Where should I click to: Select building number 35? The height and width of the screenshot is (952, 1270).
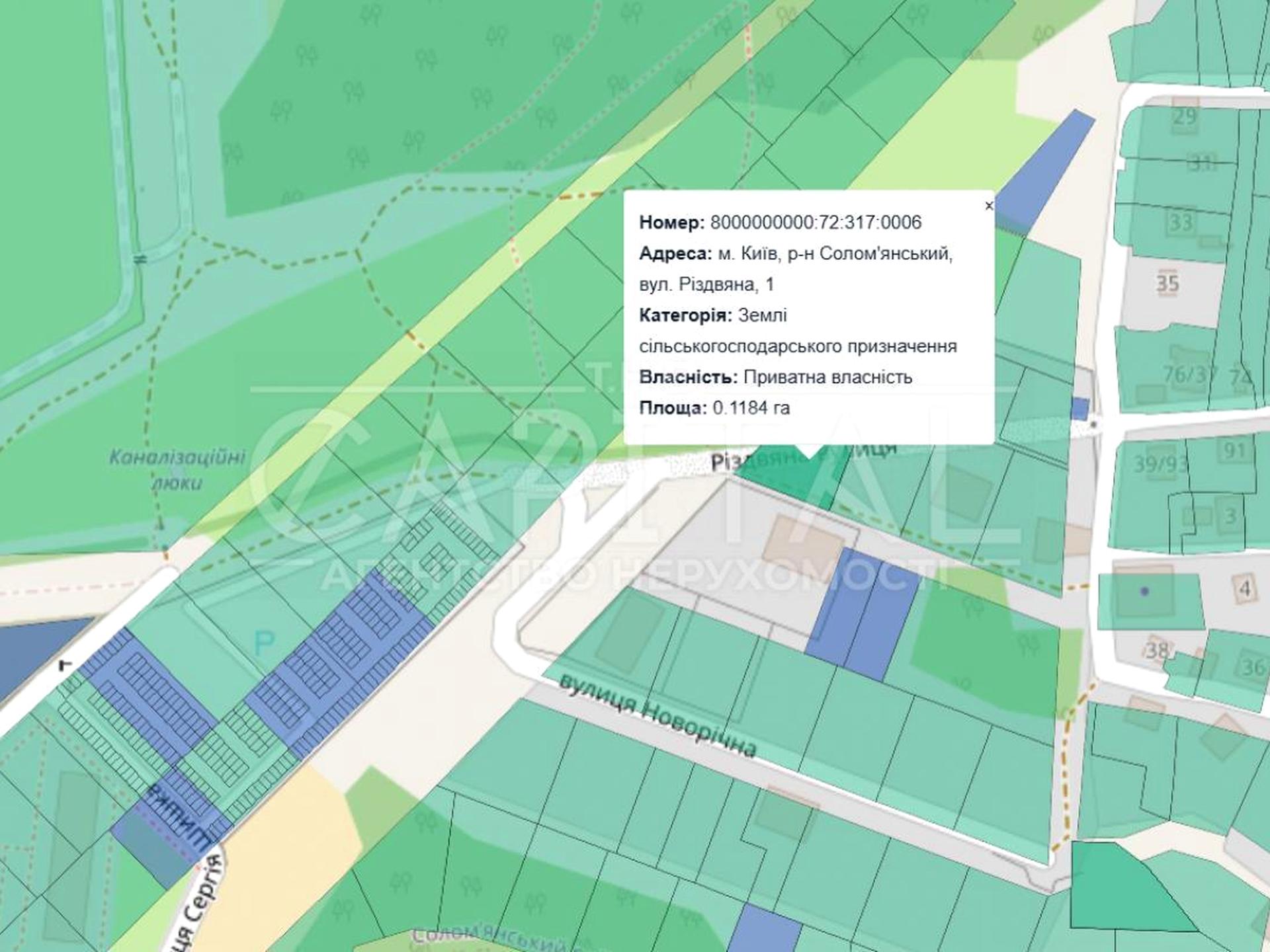(1167, 284)
